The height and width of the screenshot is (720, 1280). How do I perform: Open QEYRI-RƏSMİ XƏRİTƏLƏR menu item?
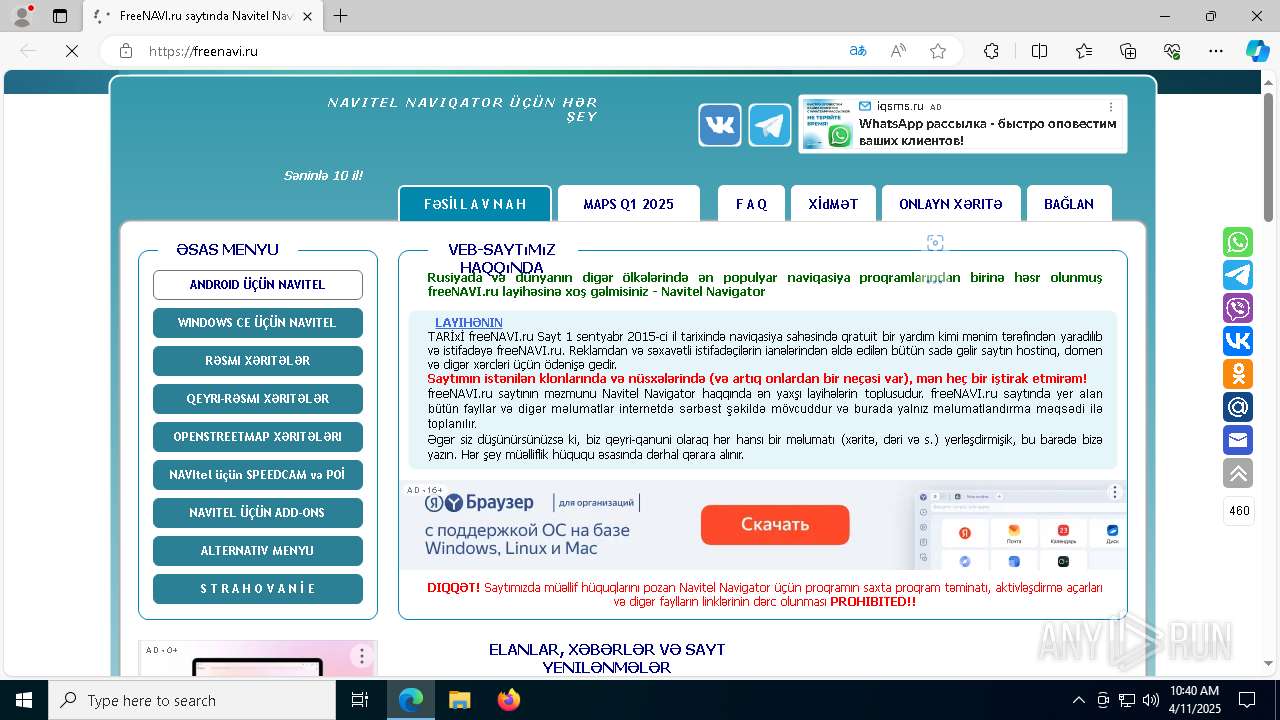(x=258, y=399)
